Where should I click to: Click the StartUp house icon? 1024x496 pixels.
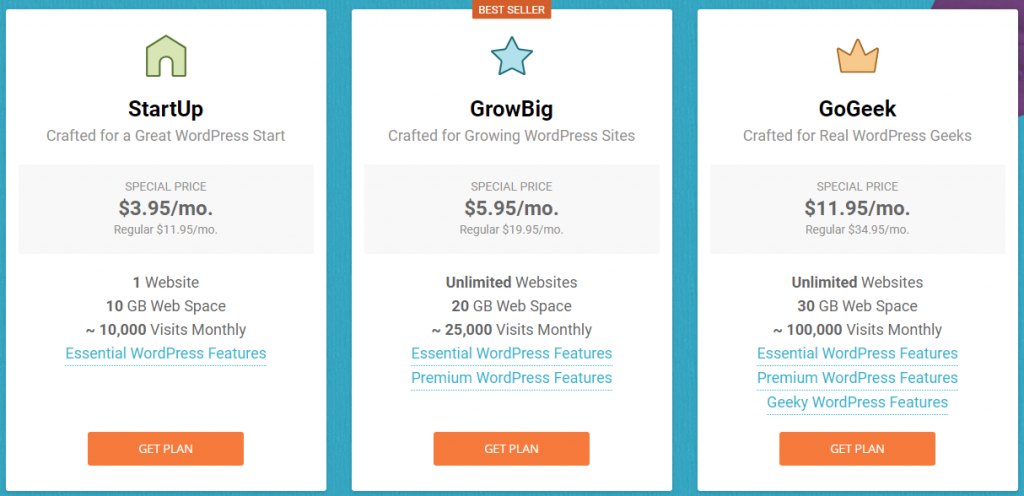pos(166,57)
